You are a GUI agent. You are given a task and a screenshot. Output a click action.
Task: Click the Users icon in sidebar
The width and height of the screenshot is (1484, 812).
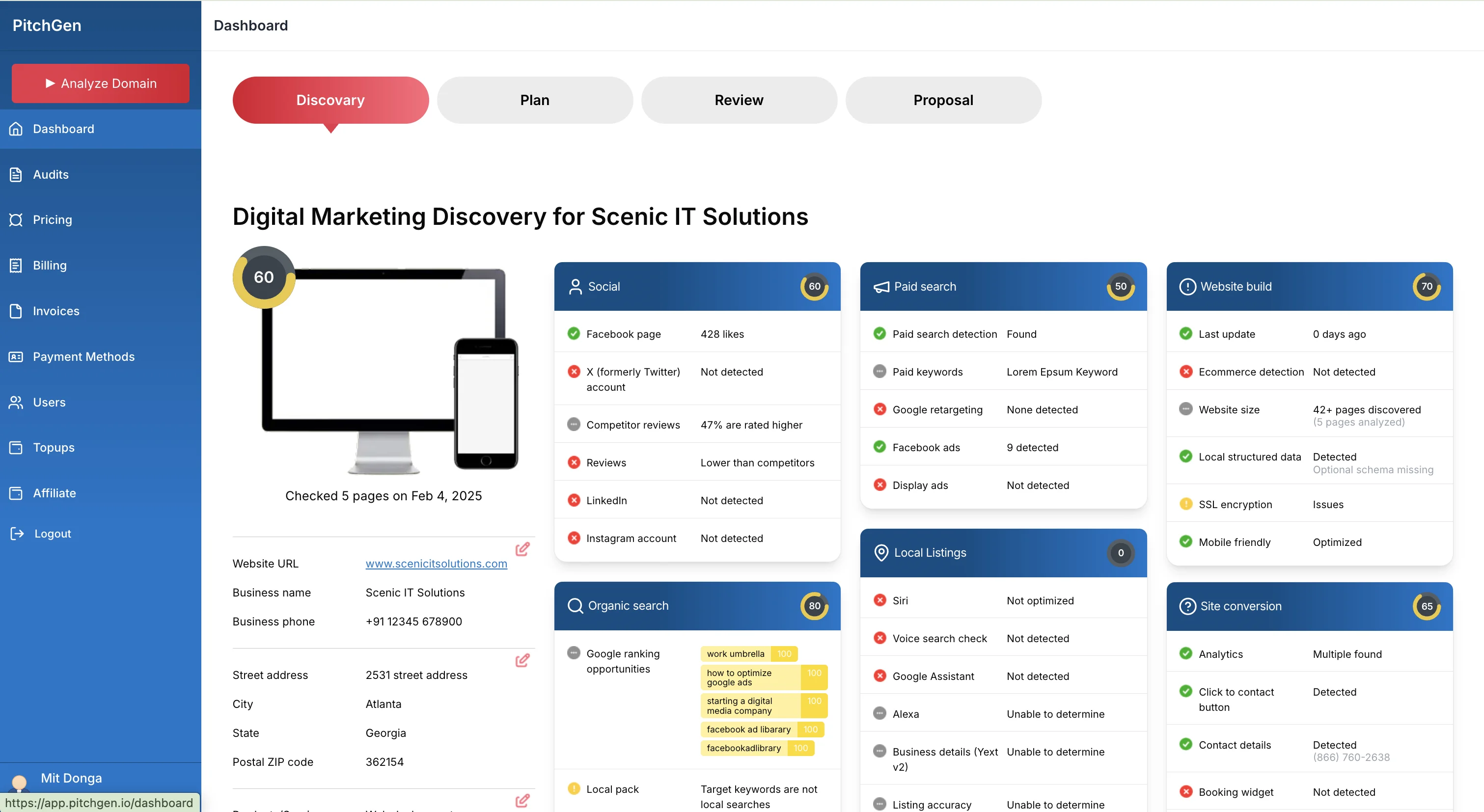[x=16, y=402]
